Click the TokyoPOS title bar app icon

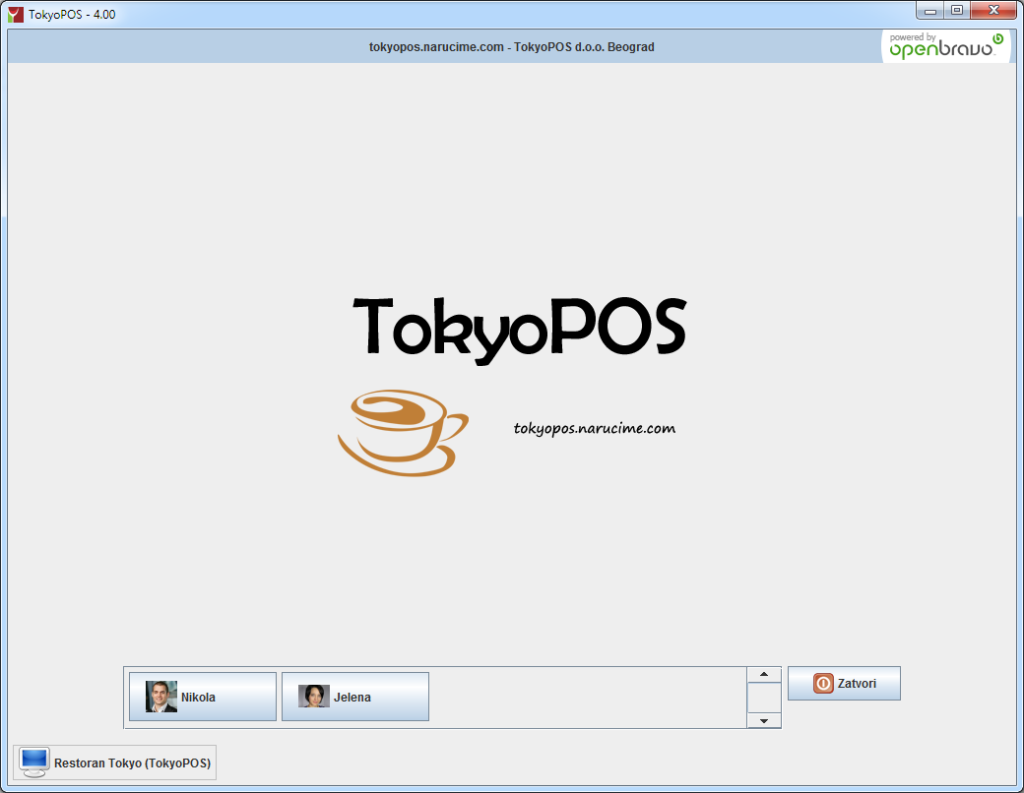click(16, 14)
